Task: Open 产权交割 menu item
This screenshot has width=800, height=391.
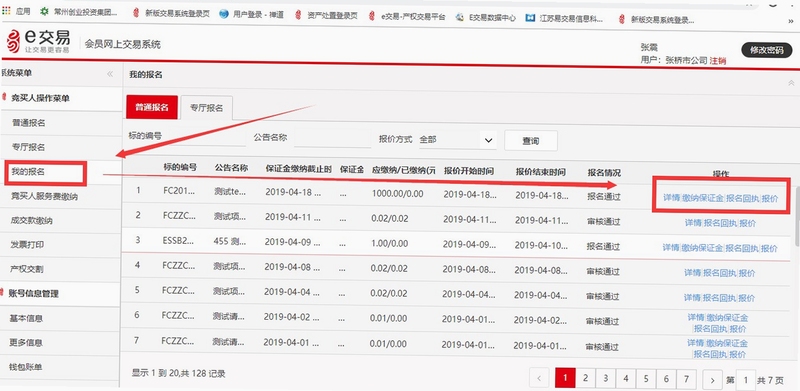Action: pos(28,269)
